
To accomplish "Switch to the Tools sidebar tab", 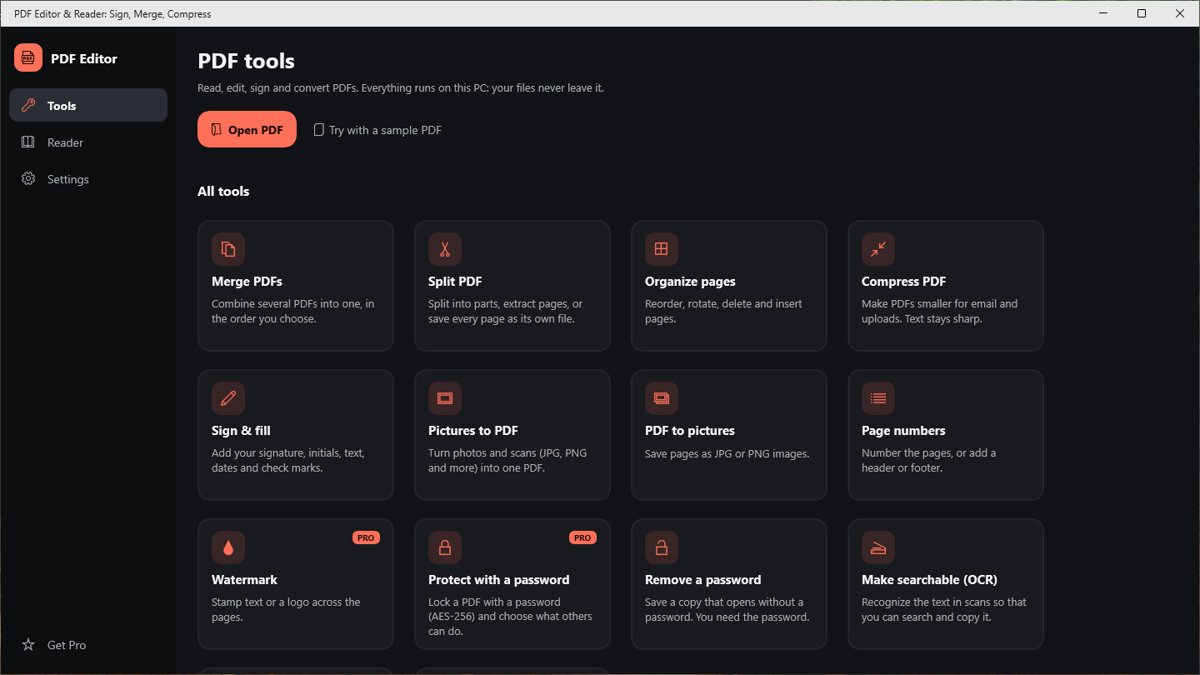I will click(x=88, y=105).
